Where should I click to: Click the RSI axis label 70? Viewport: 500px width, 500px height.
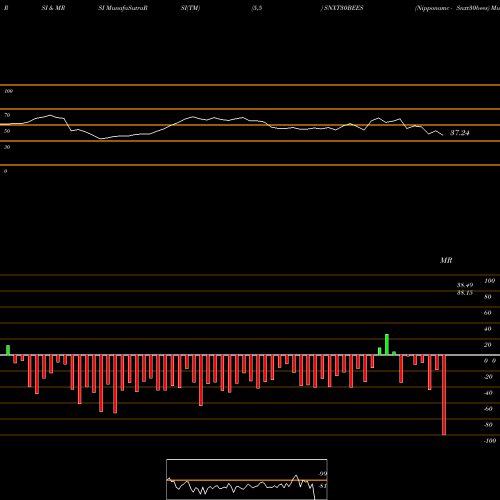click(7, 115)
